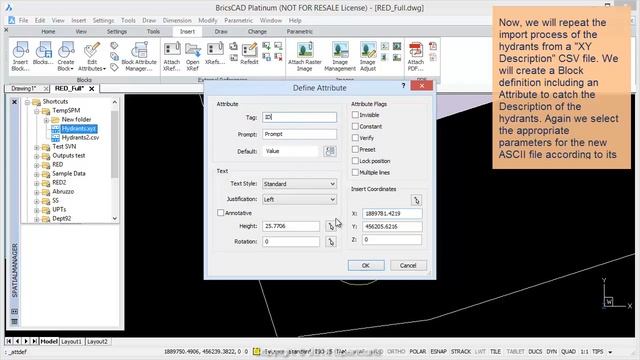Expand the New folder node
This screenshot has height=360, width=640.
[x=46, y=120]
